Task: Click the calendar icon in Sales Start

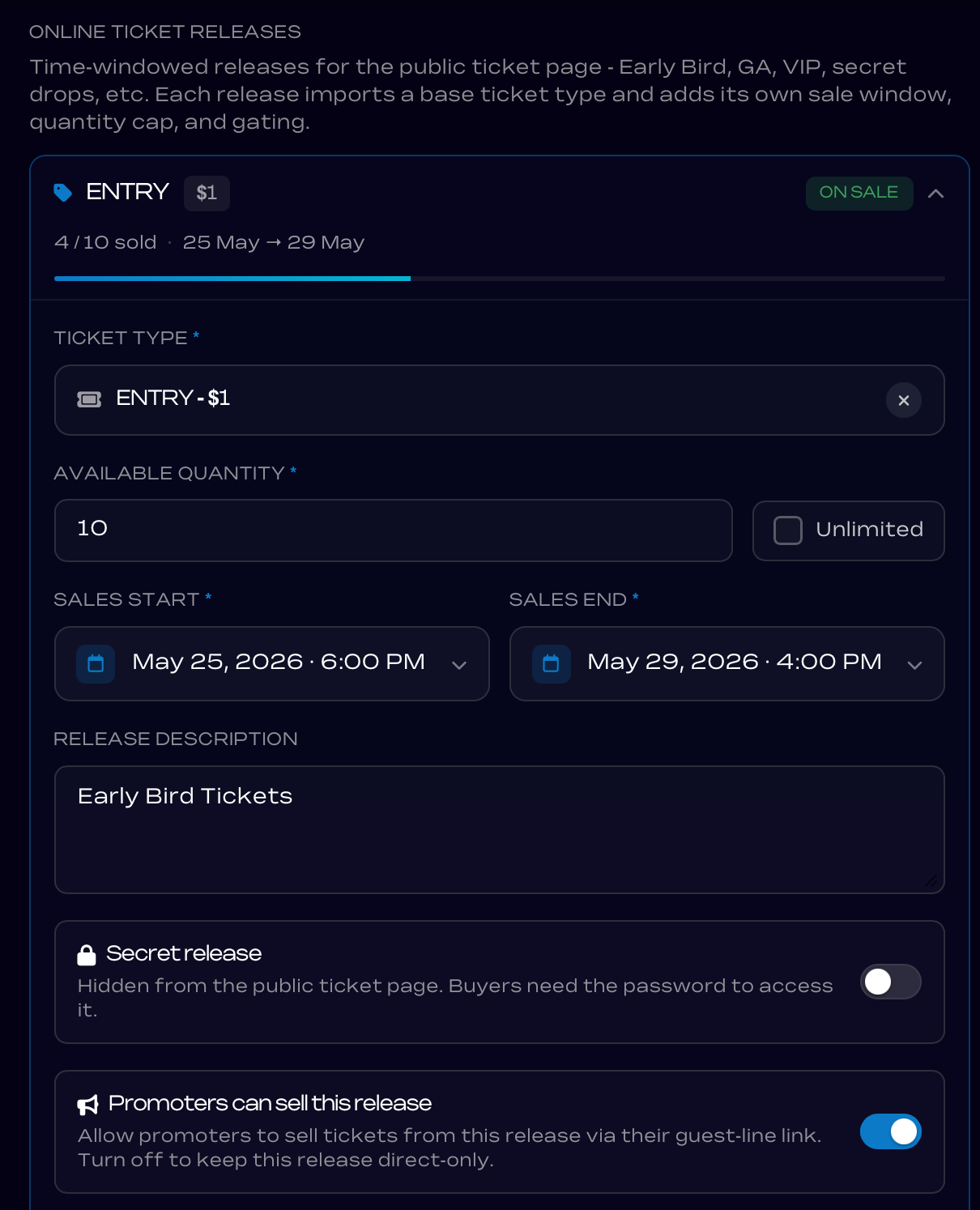Action: coord(96,664)
